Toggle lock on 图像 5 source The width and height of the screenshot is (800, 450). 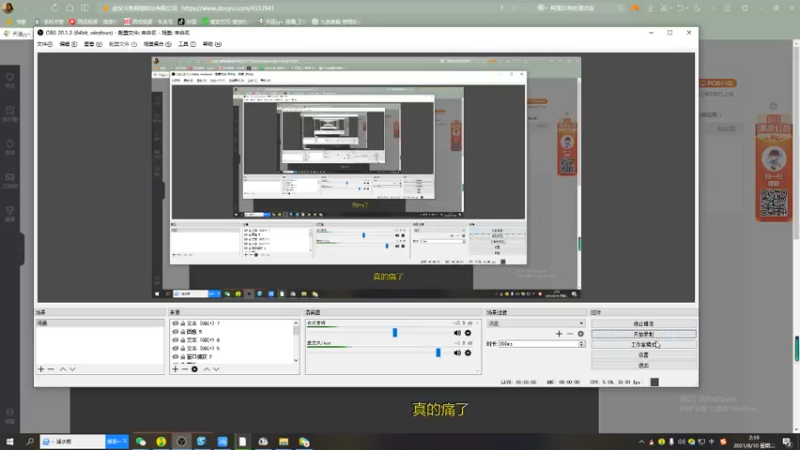(x=183, y=332)
